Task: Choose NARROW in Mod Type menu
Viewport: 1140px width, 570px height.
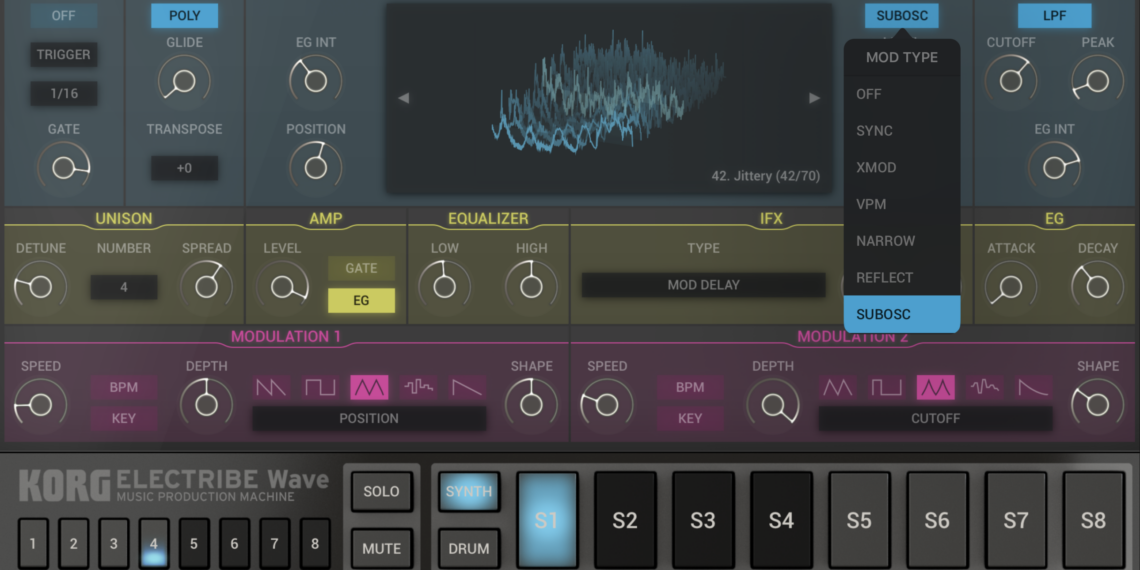Action: pos(902,241)
